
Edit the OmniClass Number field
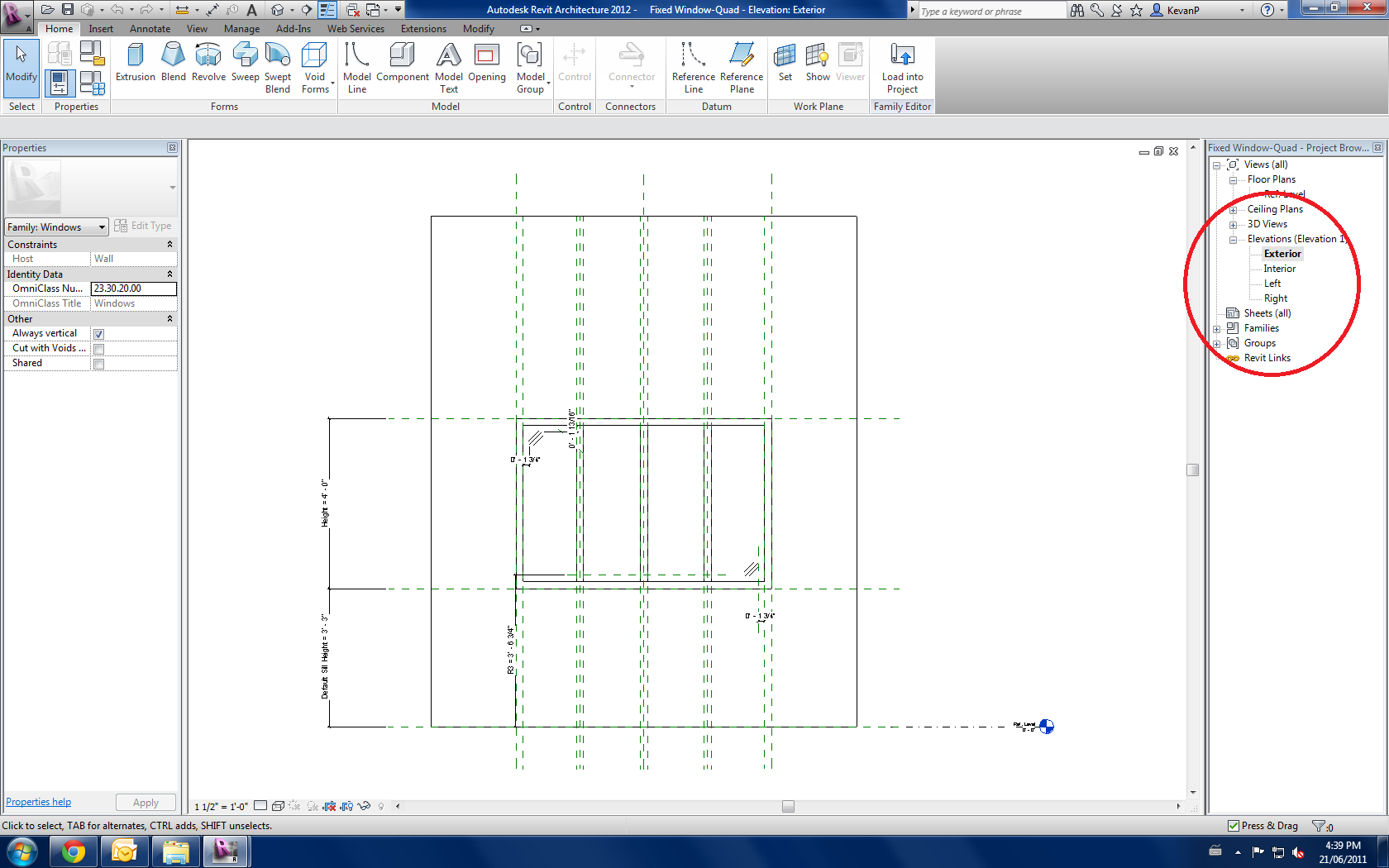pyautogui.click(x=133, y=289)
